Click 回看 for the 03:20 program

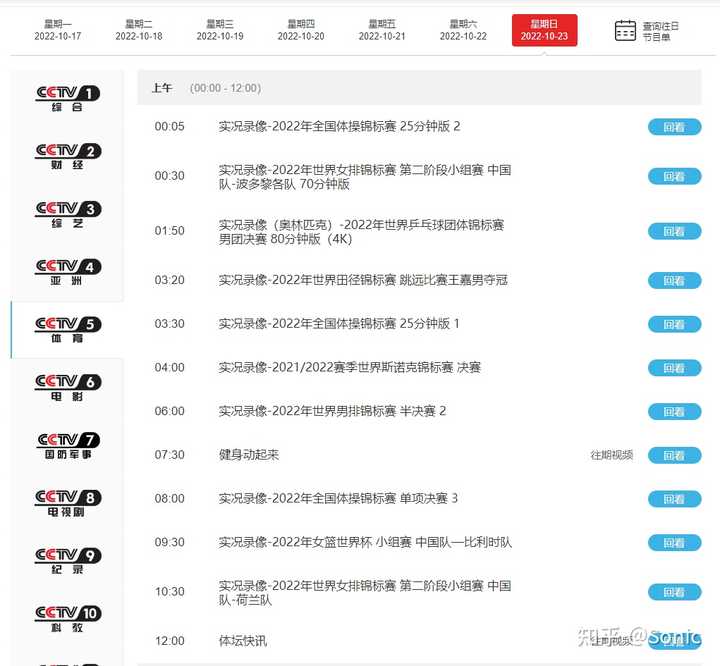675,281
